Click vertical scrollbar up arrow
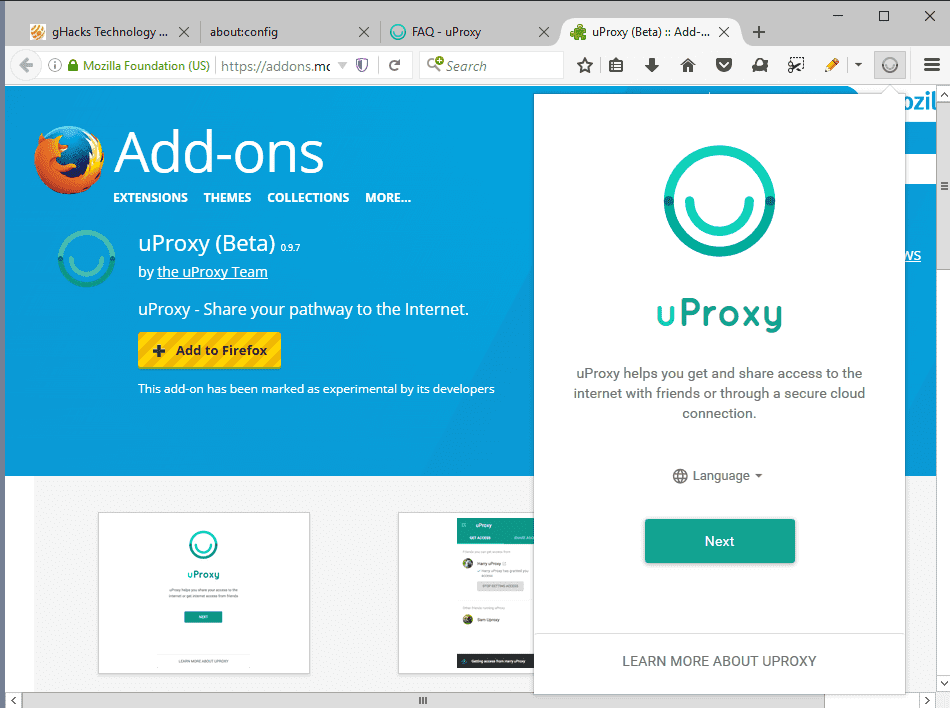Image resolution: width=950 pixels, height=708 pixels. click(x=943, y=94)
